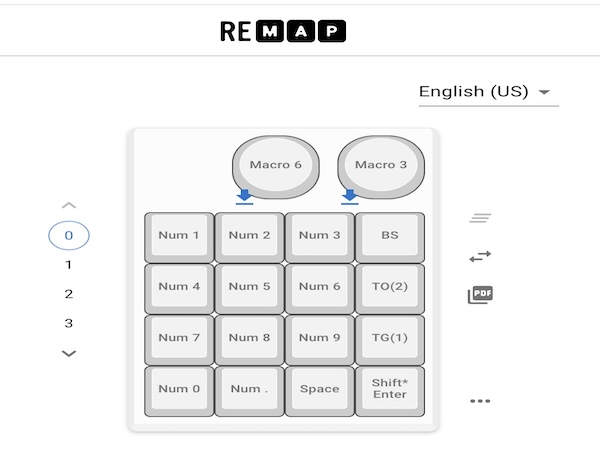The width and height of the screenshot is (600, 450).
Task: Click the blue arrow under Macro 6
Action: [245, 196]
